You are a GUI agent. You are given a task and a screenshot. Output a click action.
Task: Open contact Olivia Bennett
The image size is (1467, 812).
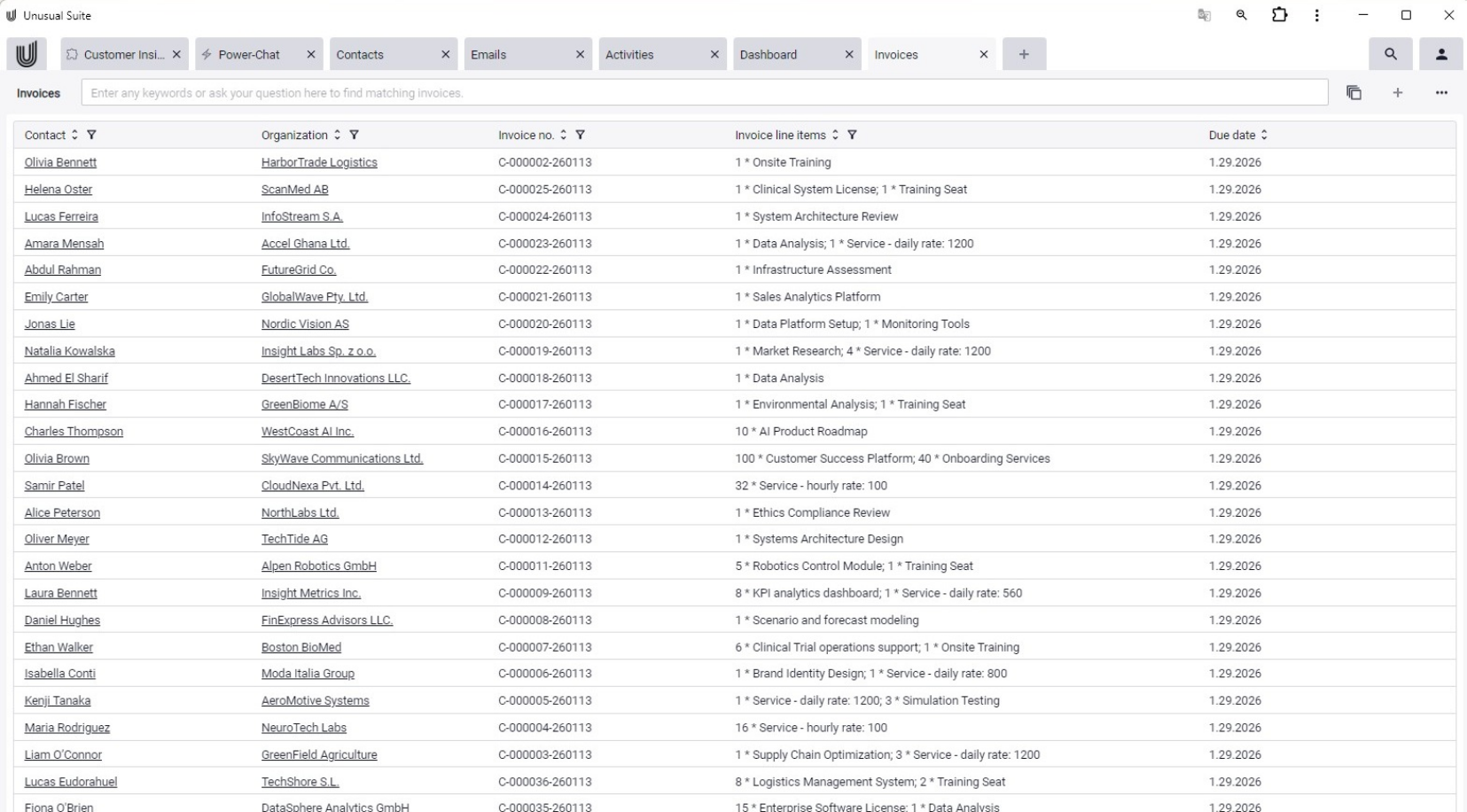coord(60,162)
